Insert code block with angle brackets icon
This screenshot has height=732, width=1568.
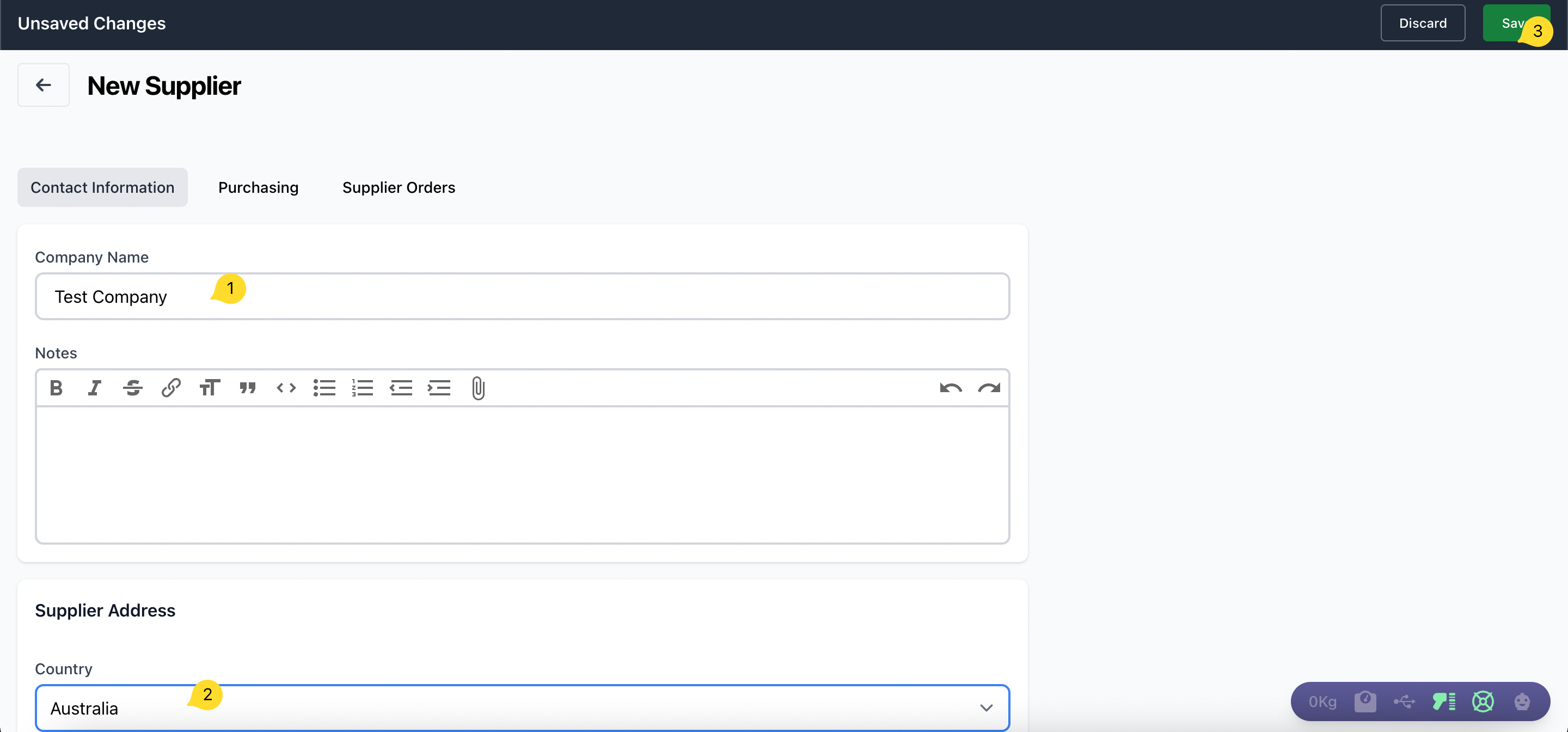pos(286,388)
